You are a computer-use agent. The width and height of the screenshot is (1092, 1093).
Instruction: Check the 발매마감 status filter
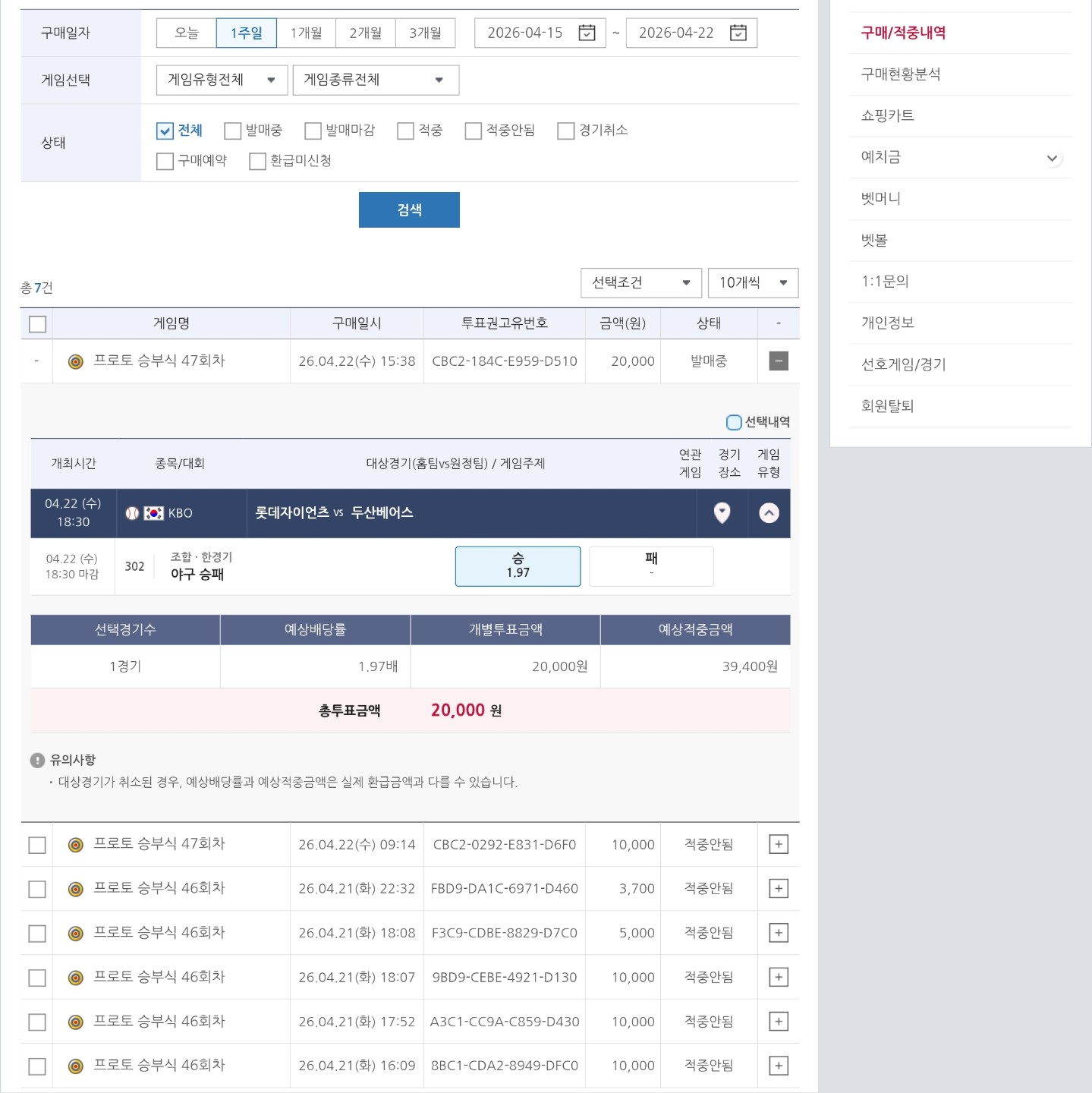click(313, 131)
